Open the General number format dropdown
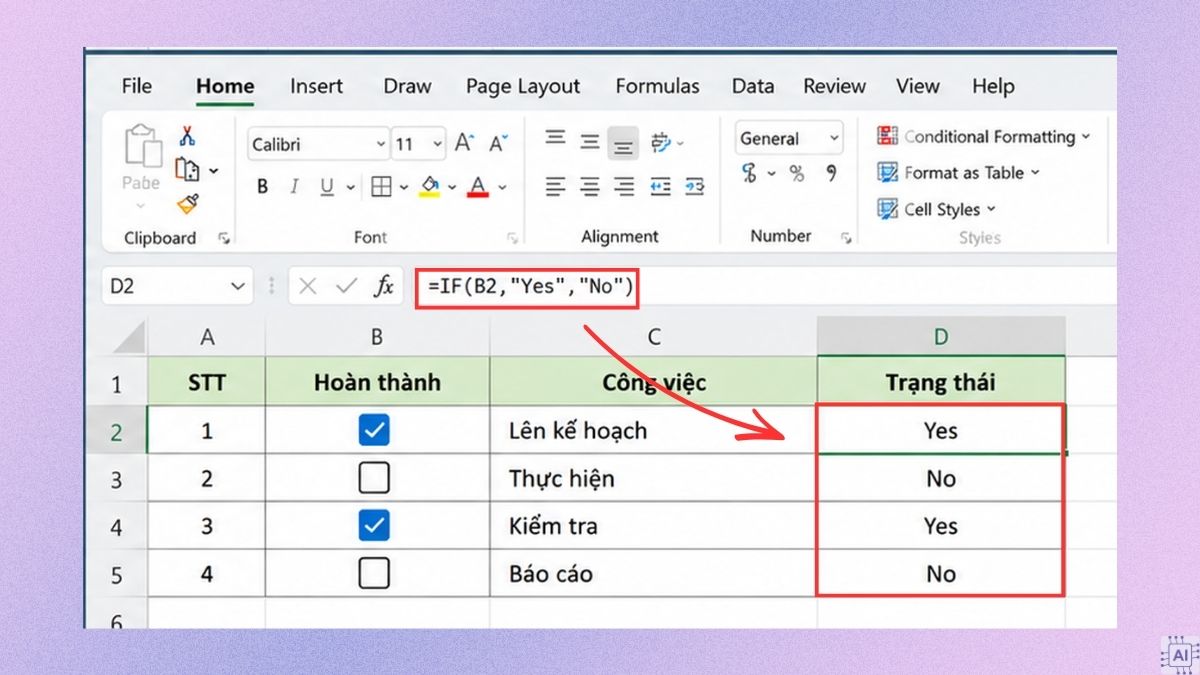1200x675 pixels. point(834,139)
